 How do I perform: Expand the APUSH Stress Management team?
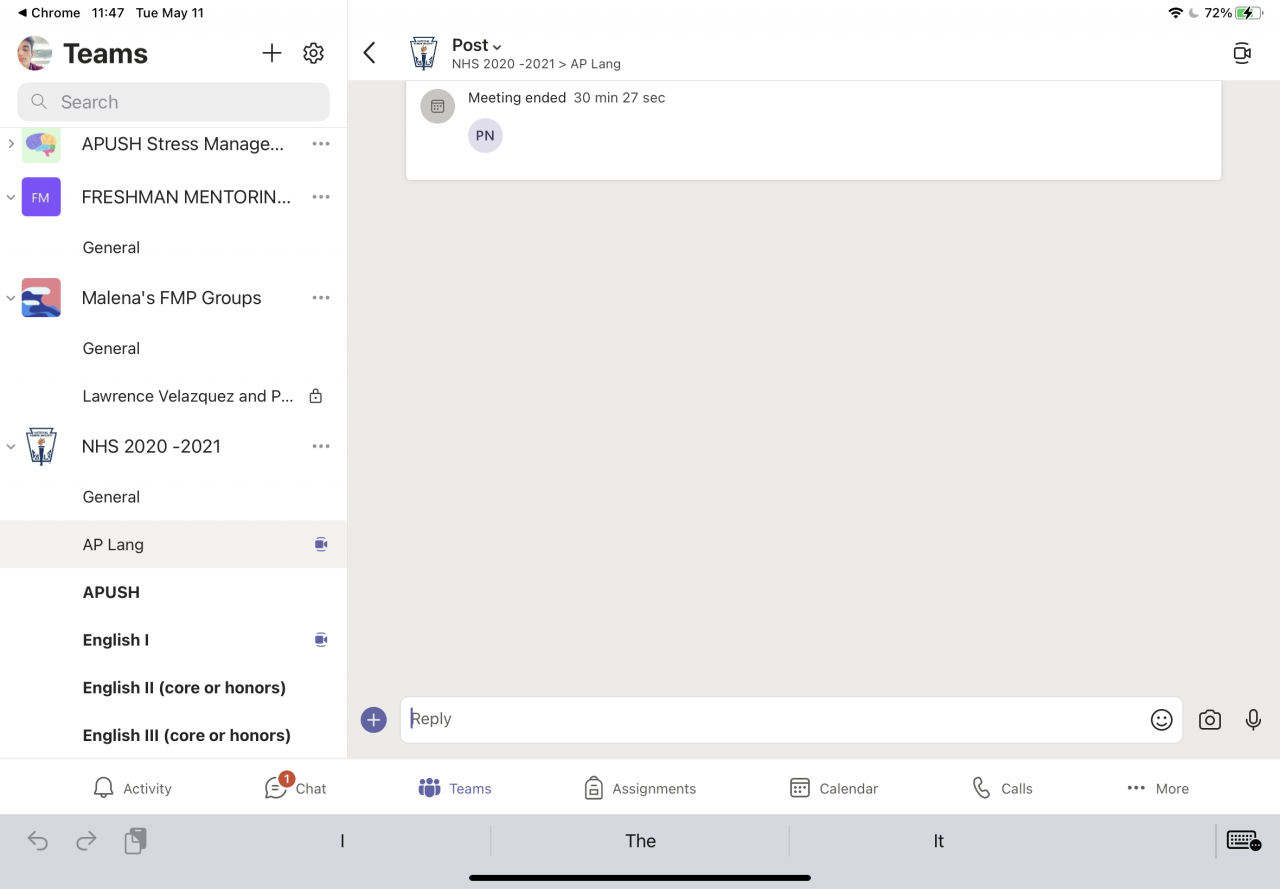11,144
